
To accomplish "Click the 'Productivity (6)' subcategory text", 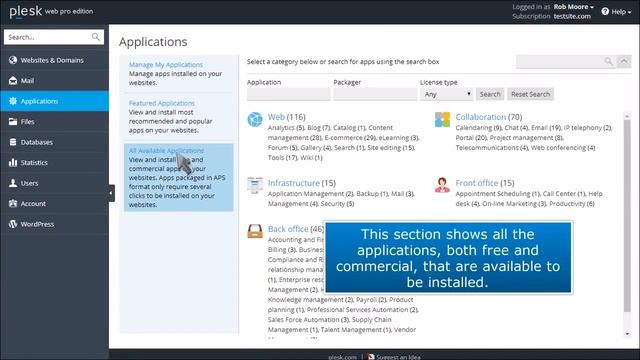I will click(572, 203).
